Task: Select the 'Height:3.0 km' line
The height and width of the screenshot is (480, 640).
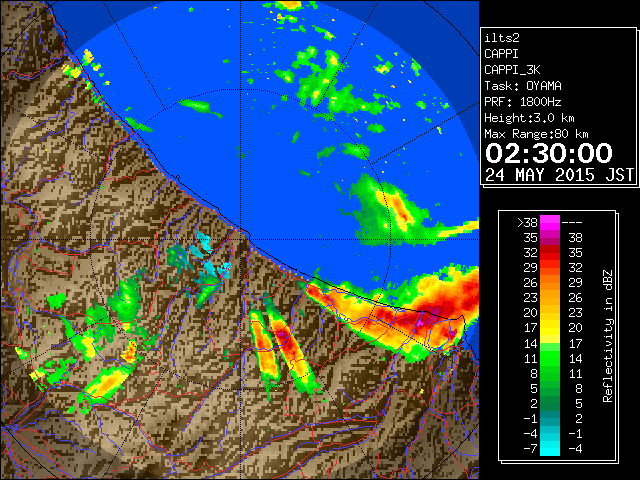Action: (x=529, y=118)
